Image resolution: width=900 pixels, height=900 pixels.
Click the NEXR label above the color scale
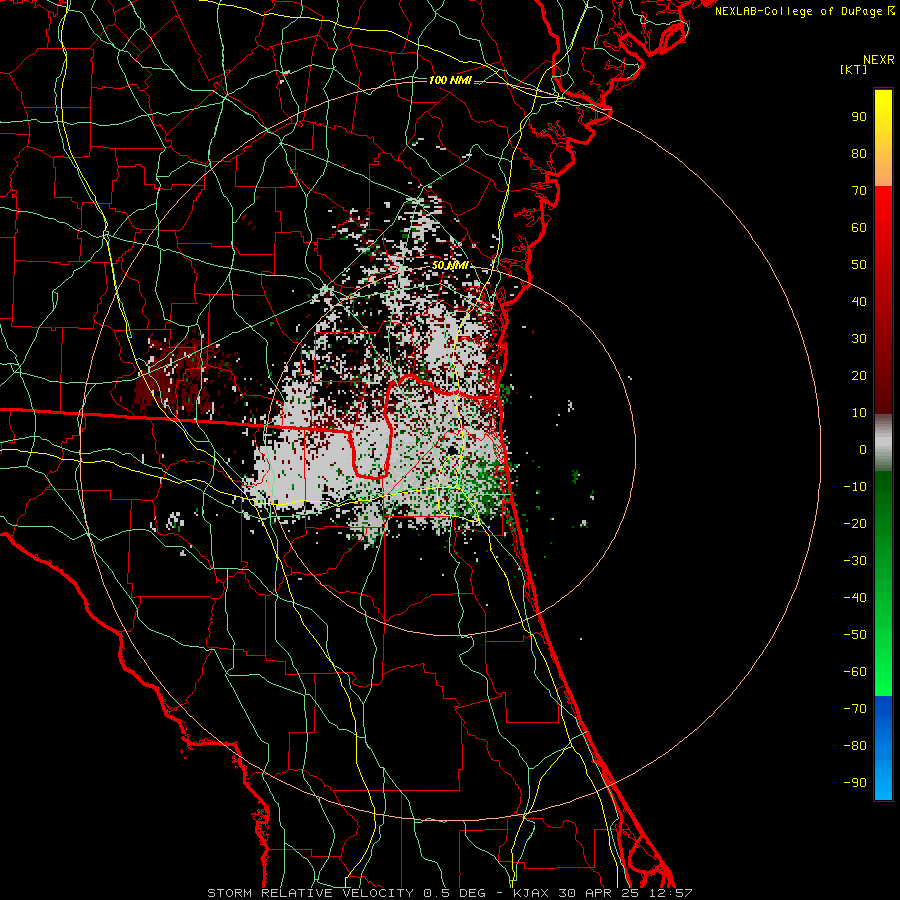[879, 60]
